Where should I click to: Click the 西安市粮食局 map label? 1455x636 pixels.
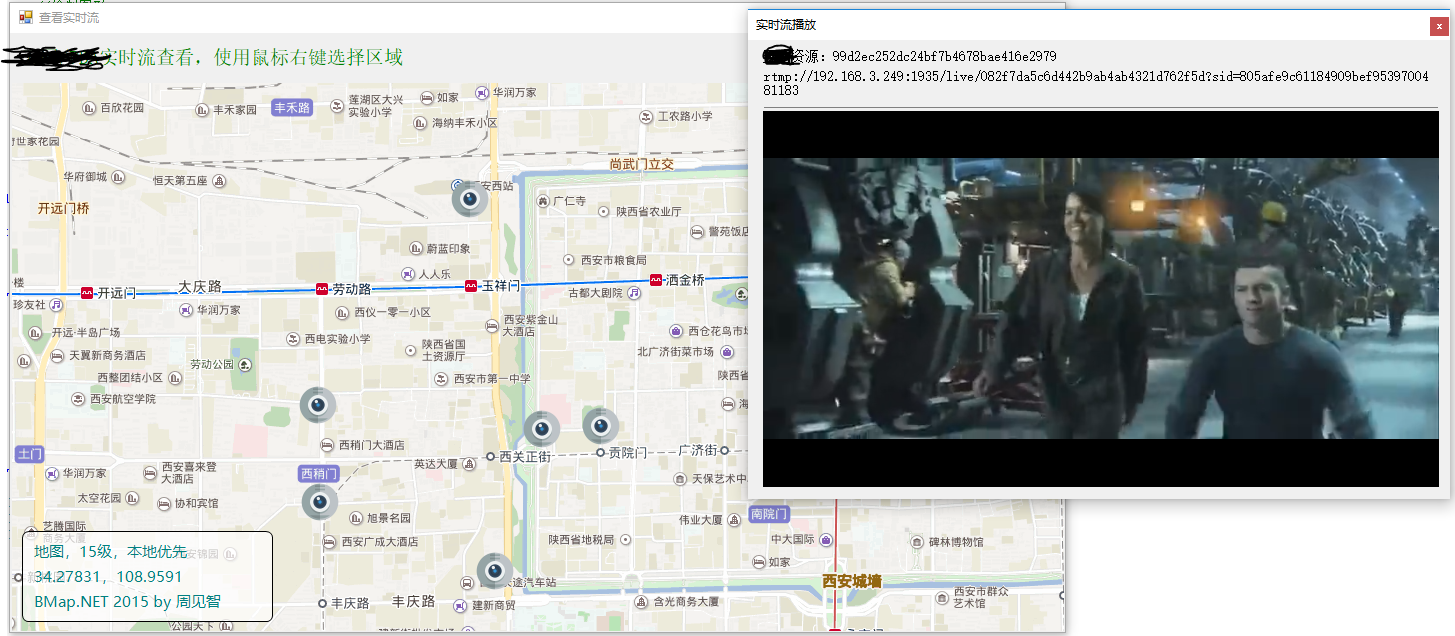pos(613,260)
